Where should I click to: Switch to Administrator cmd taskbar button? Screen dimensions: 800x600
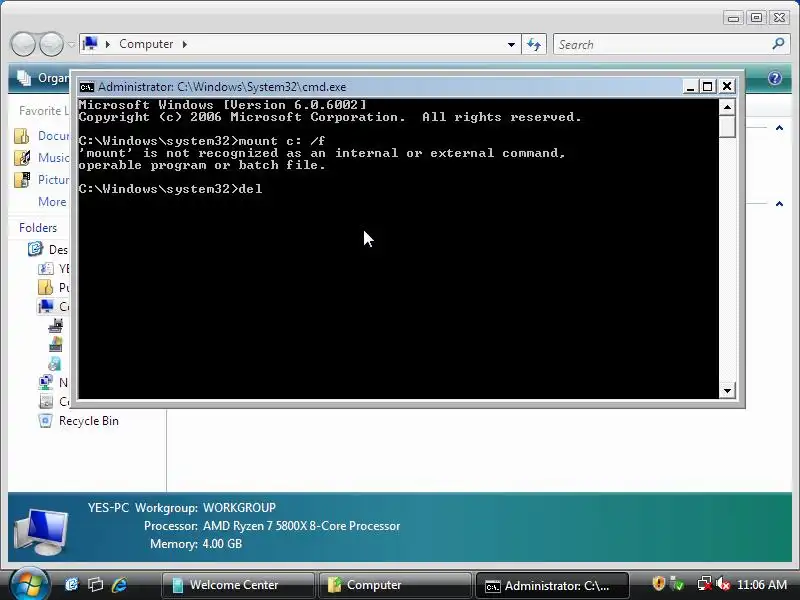pos(552,586)
